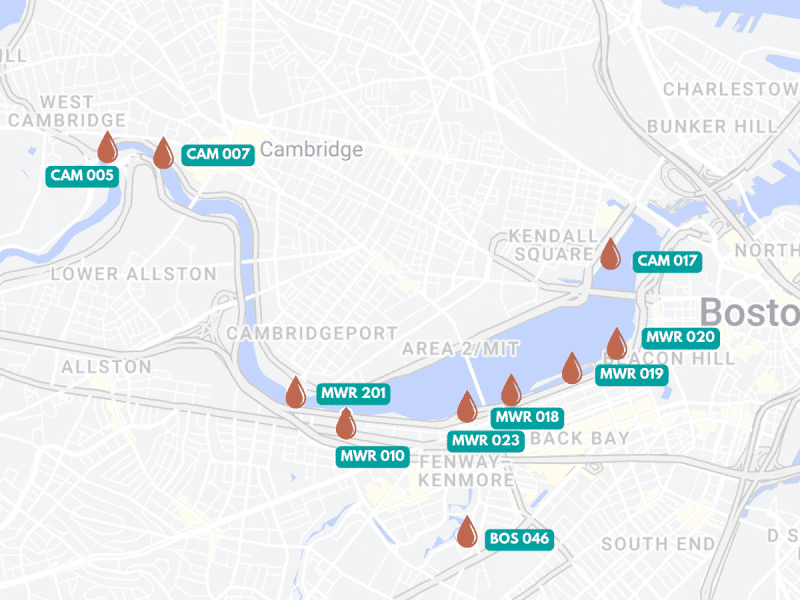Image resolution: width=800 pixels, height=600 pixels.
Task: Click the MWR 010 droplet marker
Action: coord(346,423)
